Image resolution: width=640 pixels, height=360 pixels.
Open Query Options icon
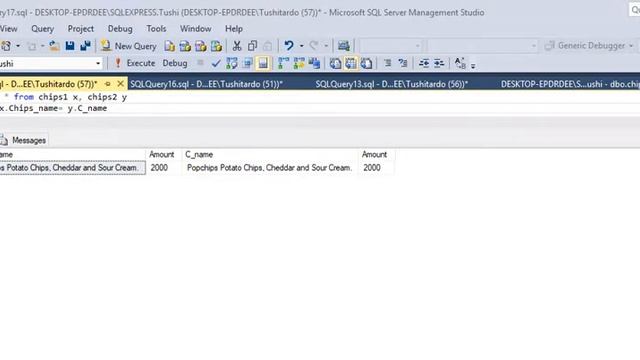(247, 63)
